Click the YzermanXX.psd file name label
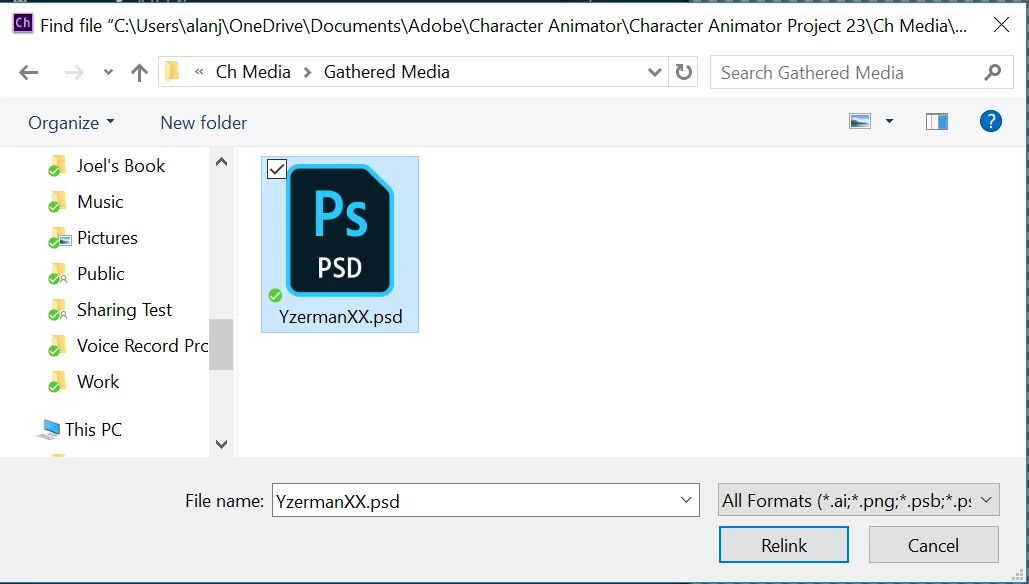Screen dimensions: 1029x584 point(340,317)
